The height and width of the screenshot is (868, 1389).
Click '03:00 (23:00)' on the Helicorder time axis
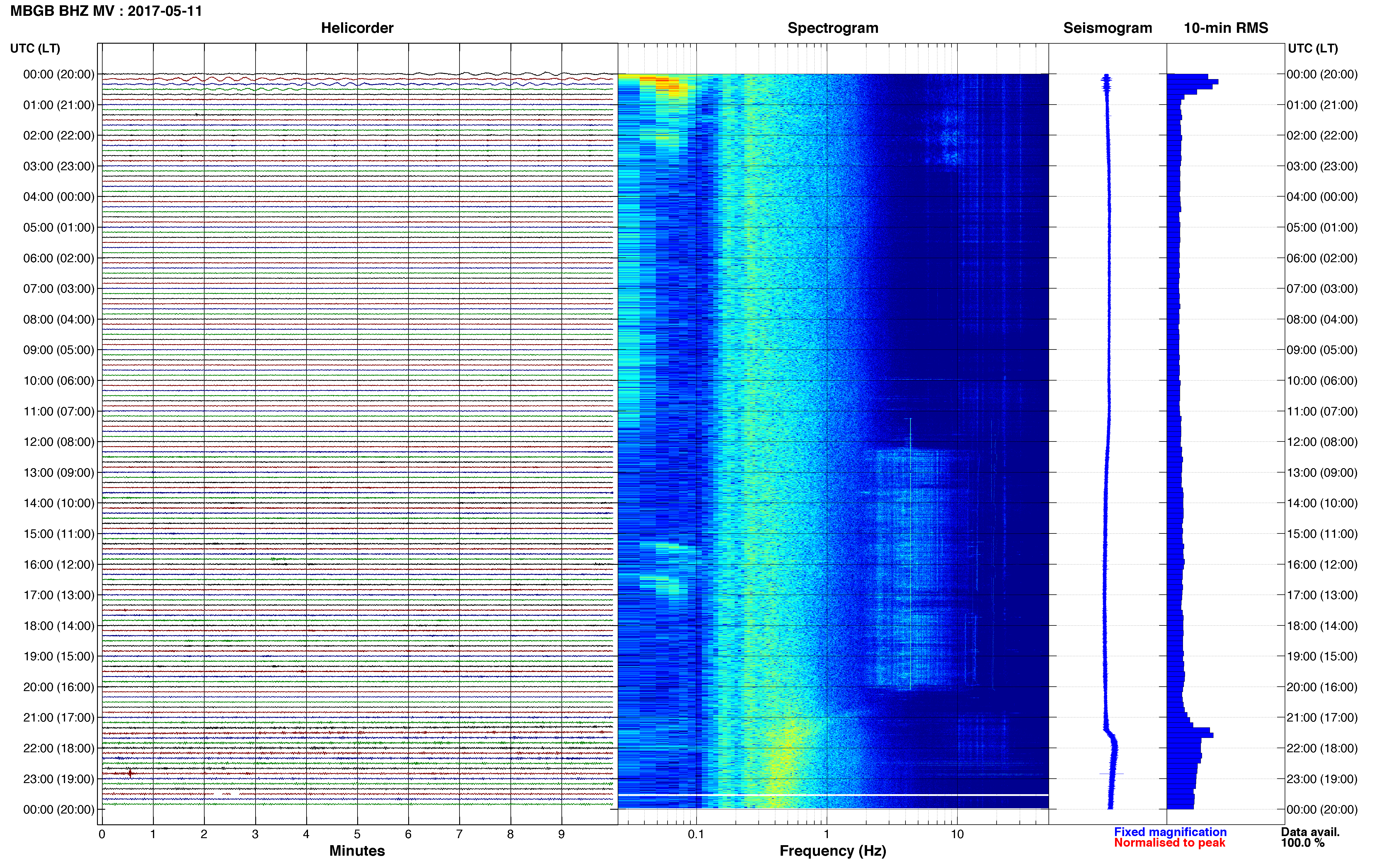(x=59, y=166)
